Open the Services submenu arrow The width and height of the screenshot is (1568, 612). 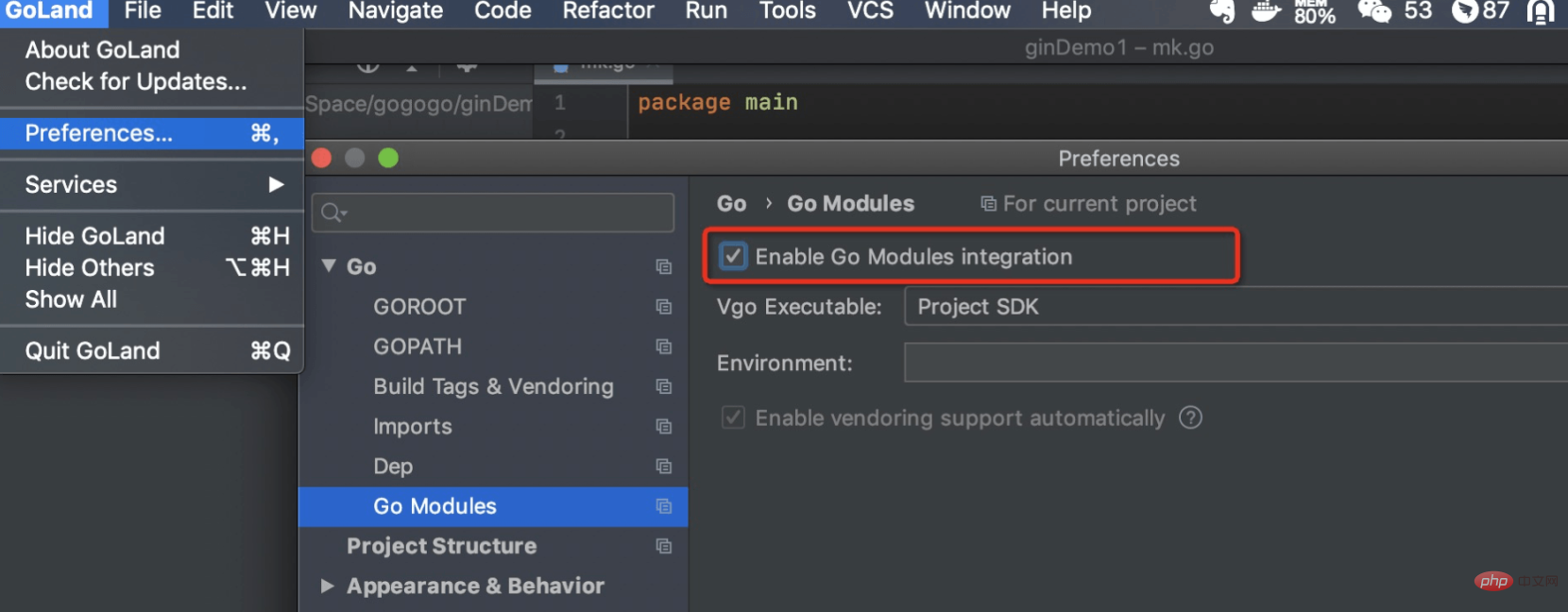point(276,184)
